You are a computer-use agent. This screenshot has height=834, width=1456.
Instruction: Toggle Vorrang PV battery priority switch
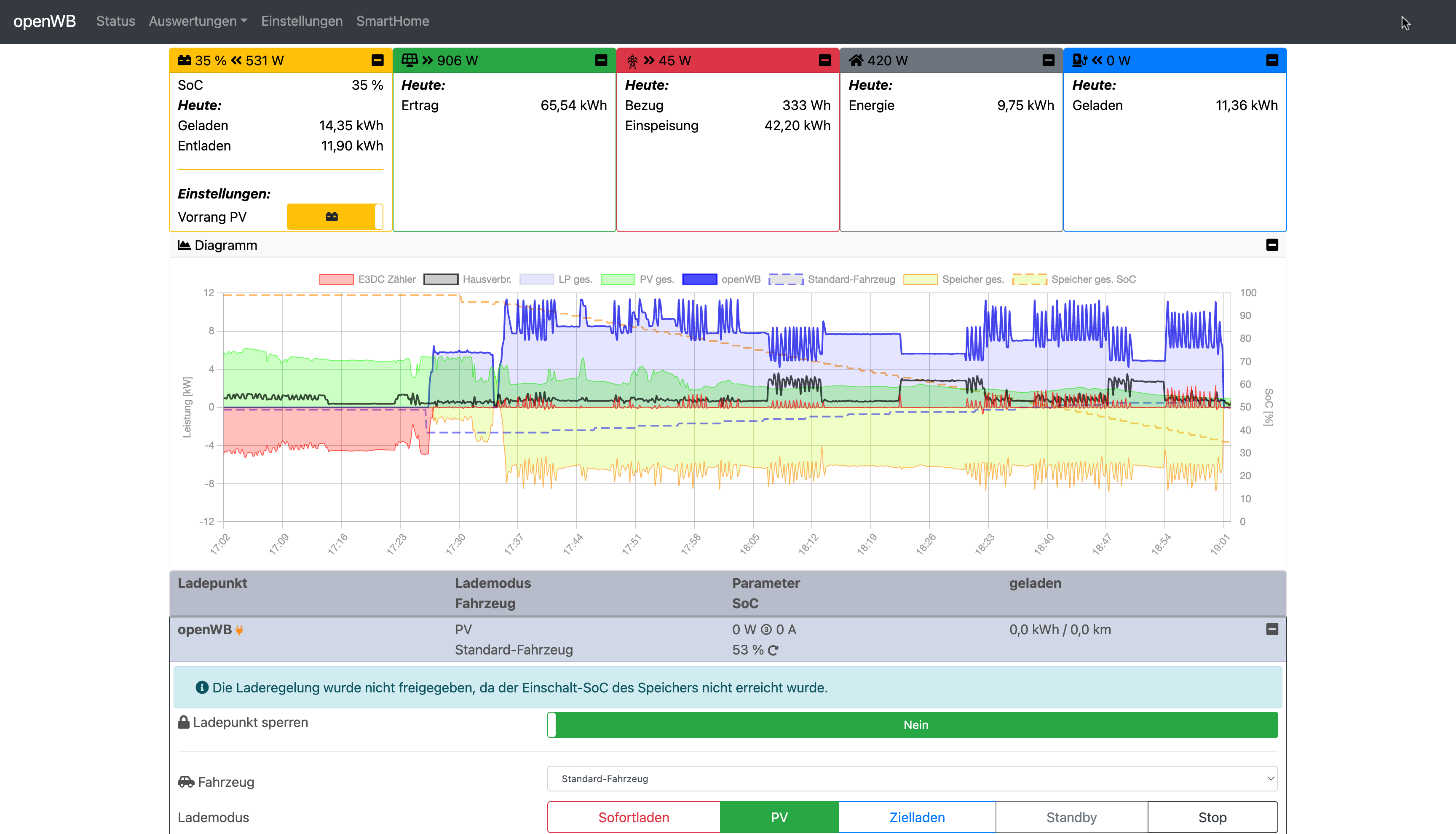tap(335, 217)
